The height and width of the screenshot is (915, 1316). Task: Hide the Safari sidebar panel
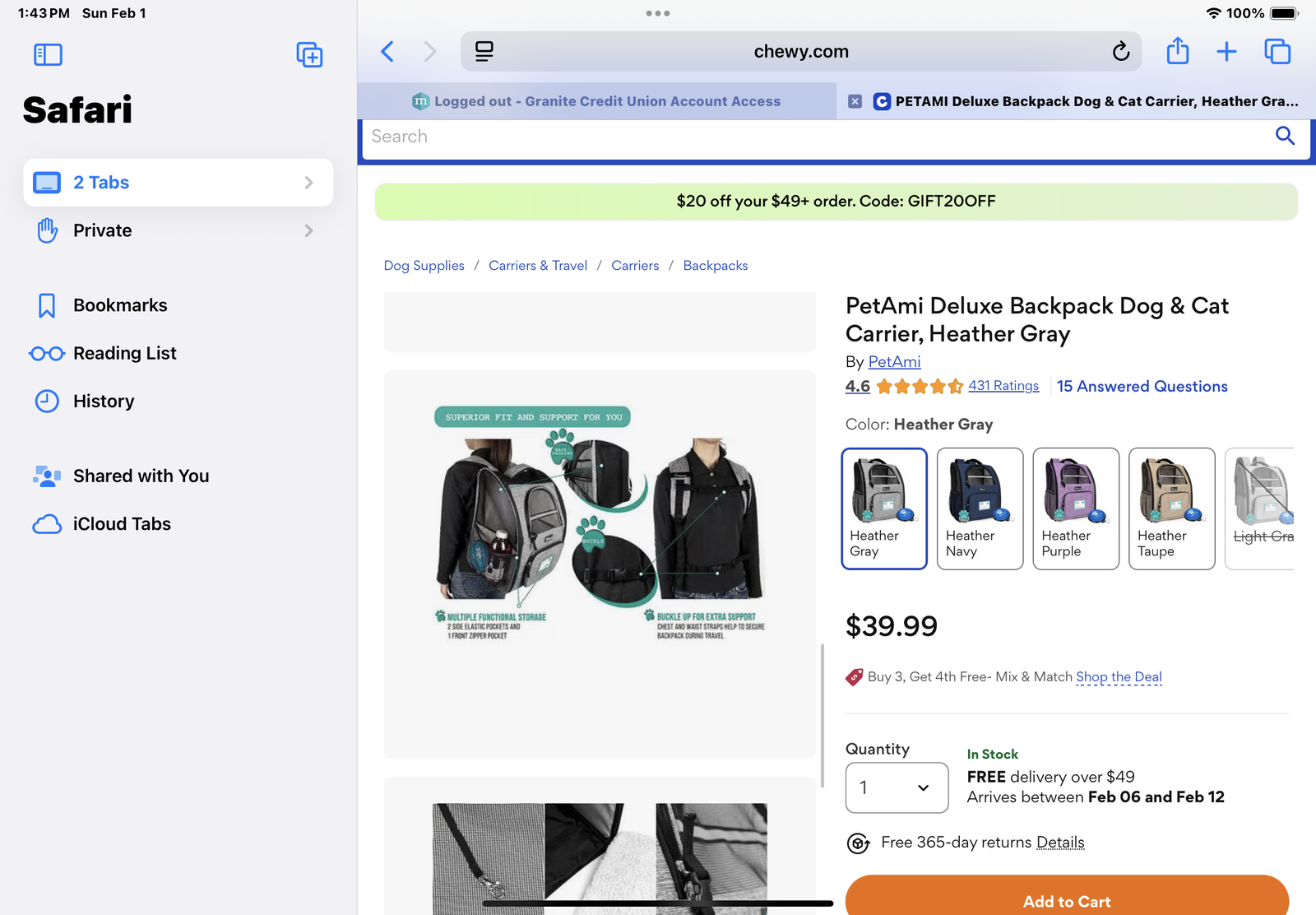click(48, 55)
